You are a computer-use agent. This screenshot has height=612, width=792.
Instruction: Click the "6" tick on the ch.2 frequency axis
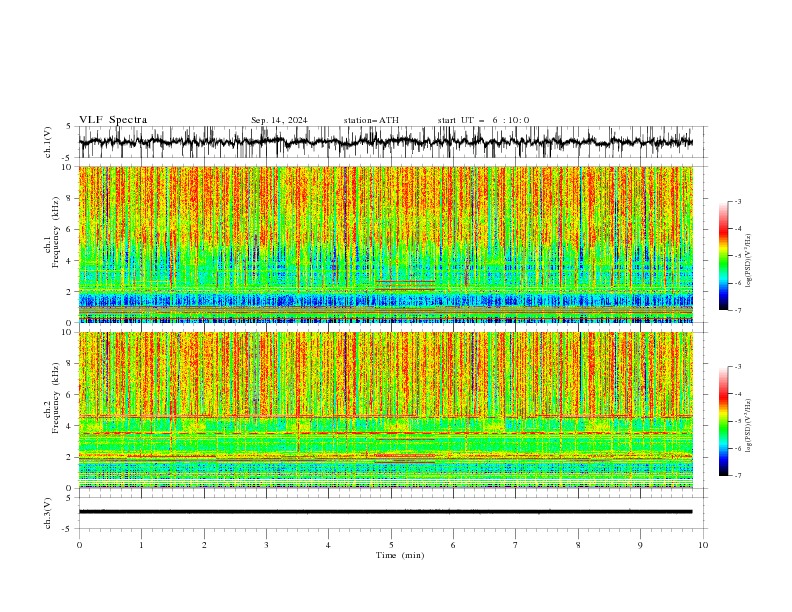click(70, 395)
